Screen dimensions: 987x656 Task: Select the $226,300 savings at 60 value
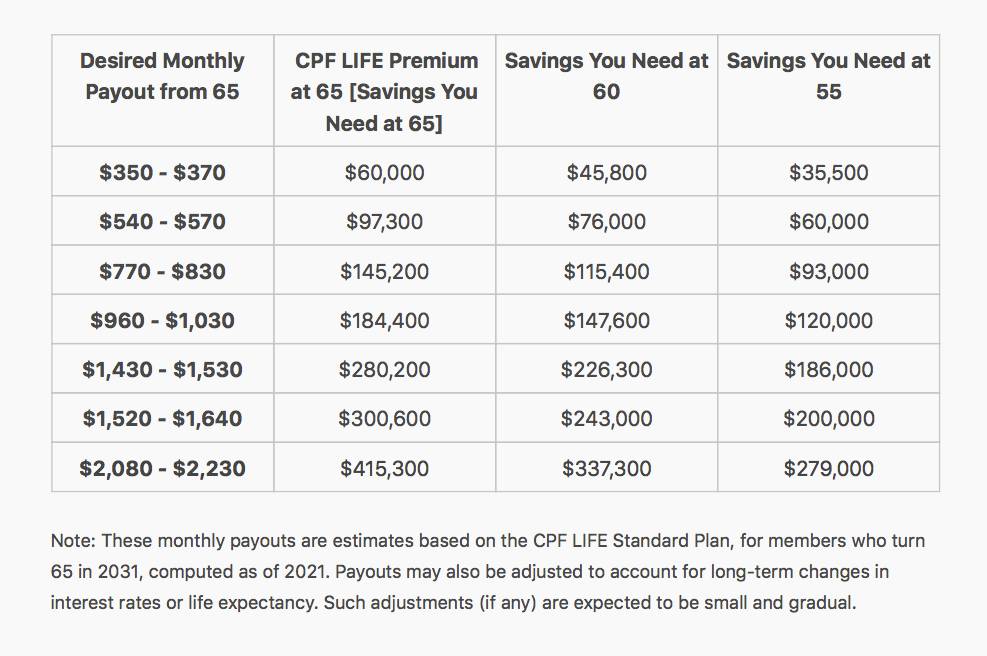click(x=606, y=369)
